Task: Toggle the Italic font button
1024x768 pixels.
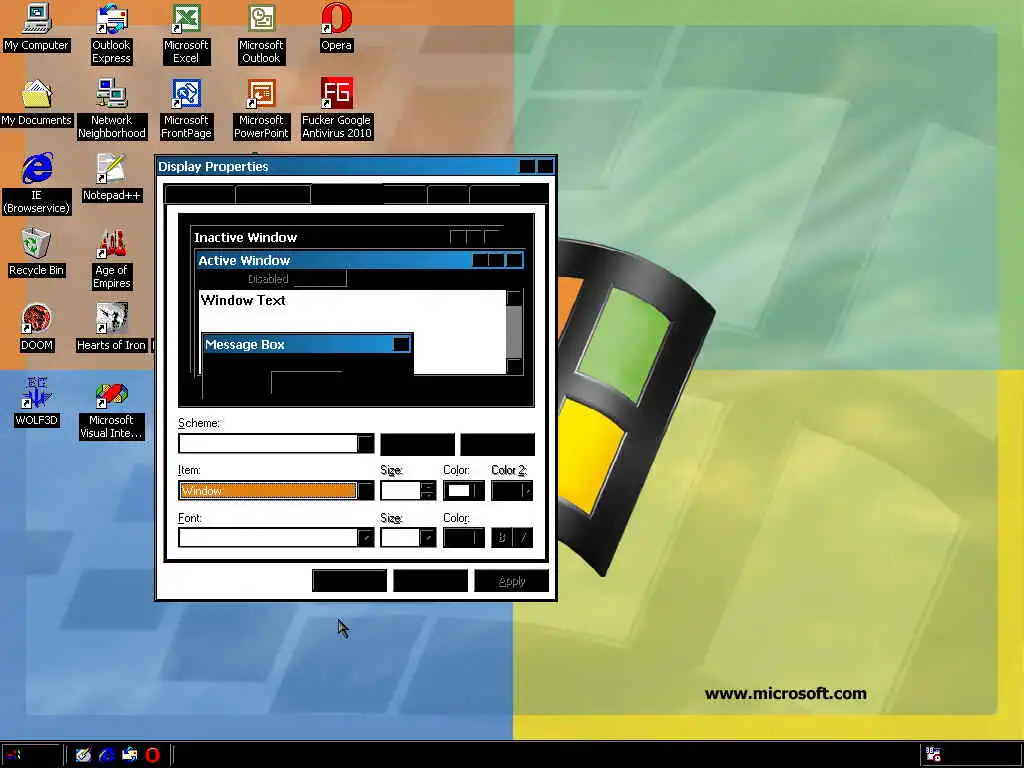Action: [522, 537]
